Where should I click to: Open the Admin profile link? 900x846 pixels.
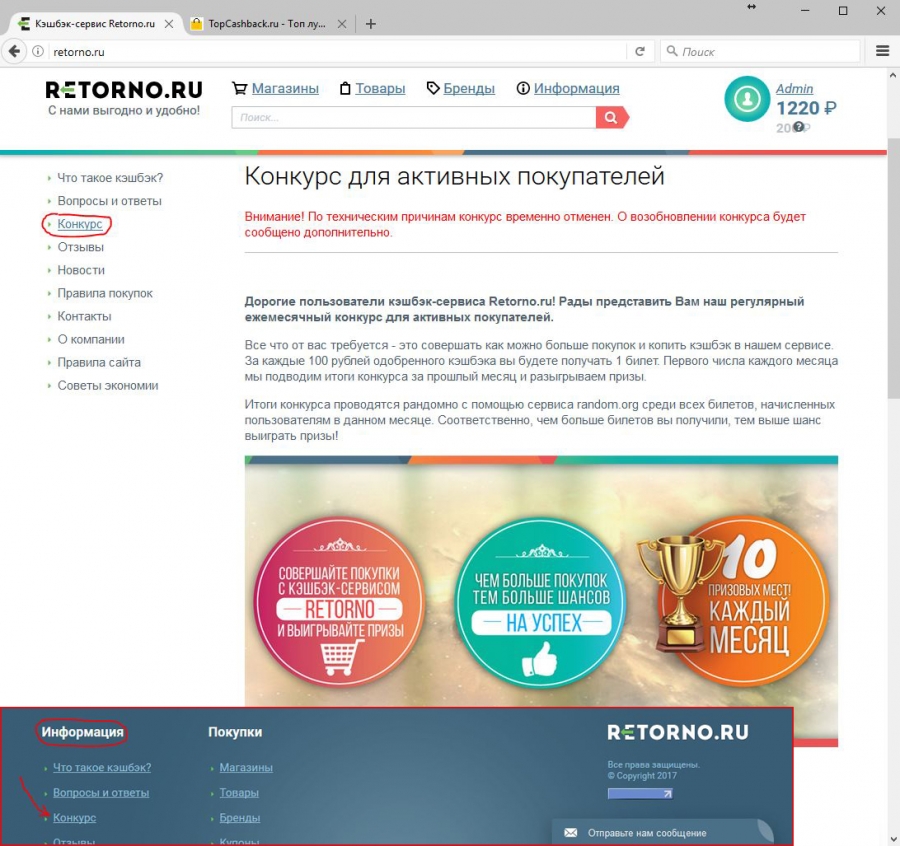[x=794, y=88]
